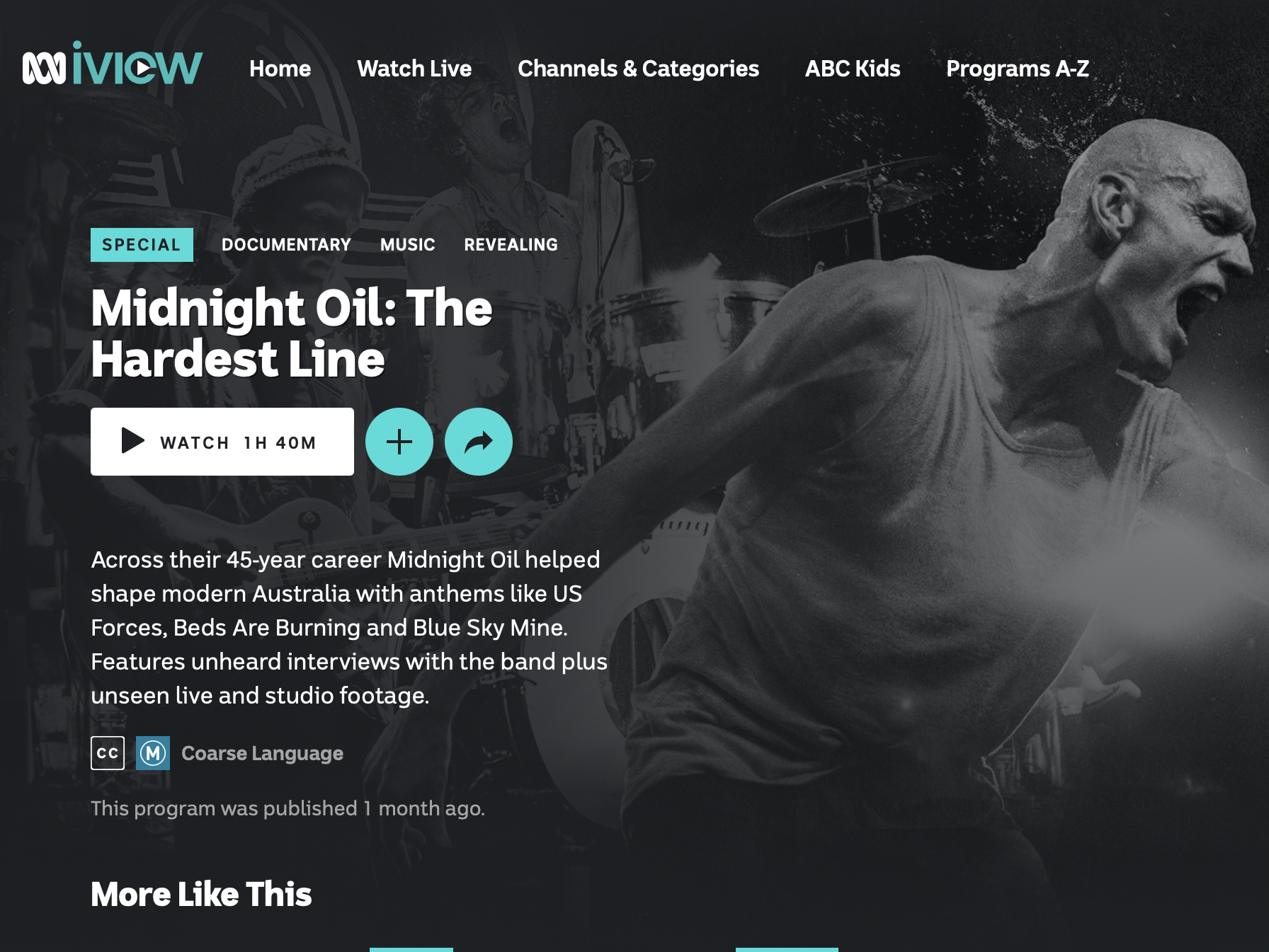This screenshot has height=952, width=1269.
Task: Navigate to ABC Kids
Action: [x=853, y=69]
